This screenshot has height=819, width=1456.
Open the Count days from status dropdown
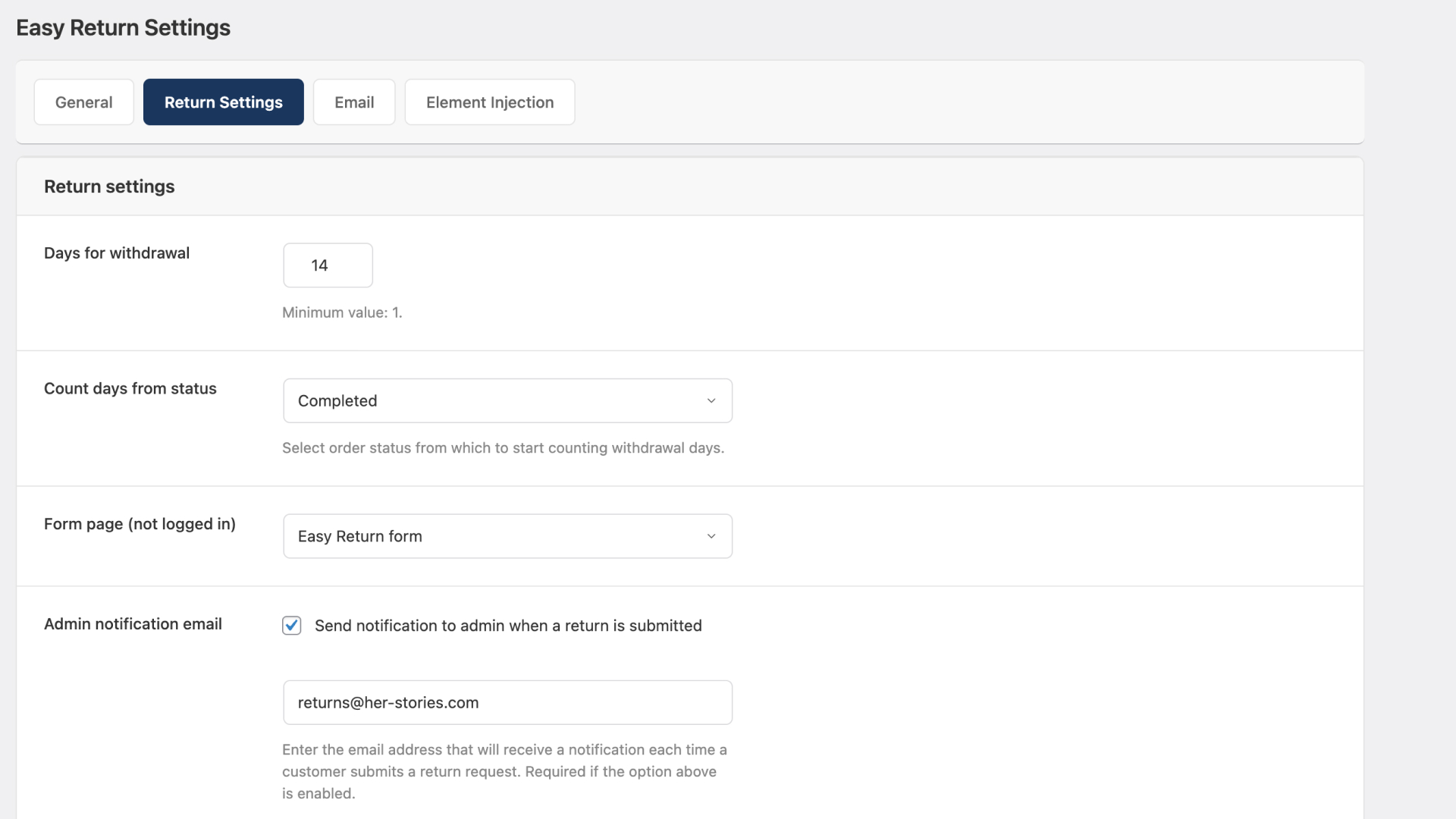(x=507, y=400)
